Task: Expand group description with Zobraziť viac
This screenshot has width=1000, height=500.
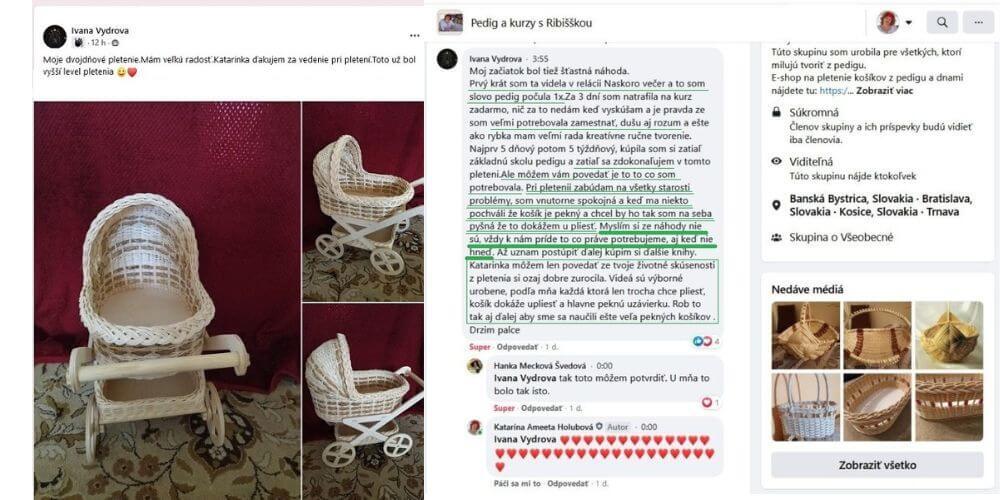Action: pos(884,91)
